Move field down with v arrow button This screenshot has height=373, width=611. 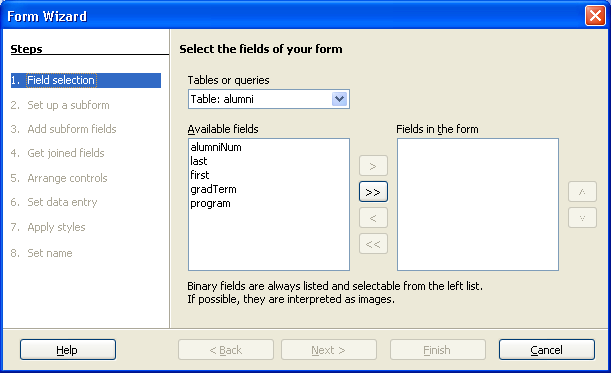click(x=582, y=218)
